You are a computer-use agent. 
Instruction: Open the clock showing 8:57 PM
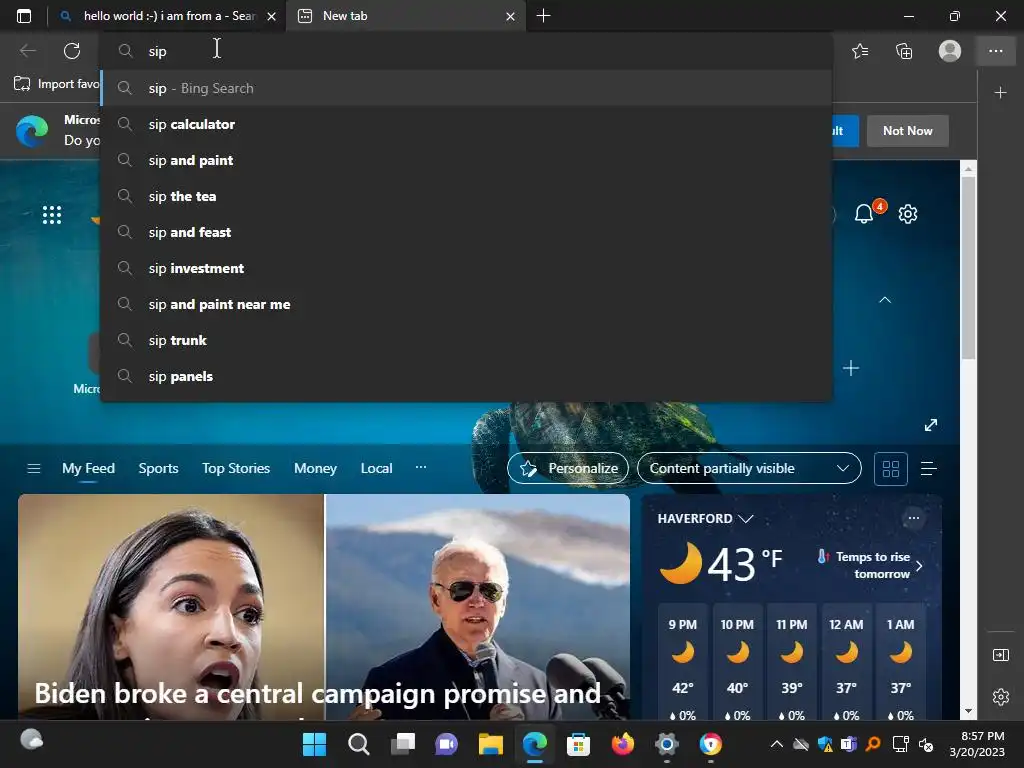click(x=977, y=744)
